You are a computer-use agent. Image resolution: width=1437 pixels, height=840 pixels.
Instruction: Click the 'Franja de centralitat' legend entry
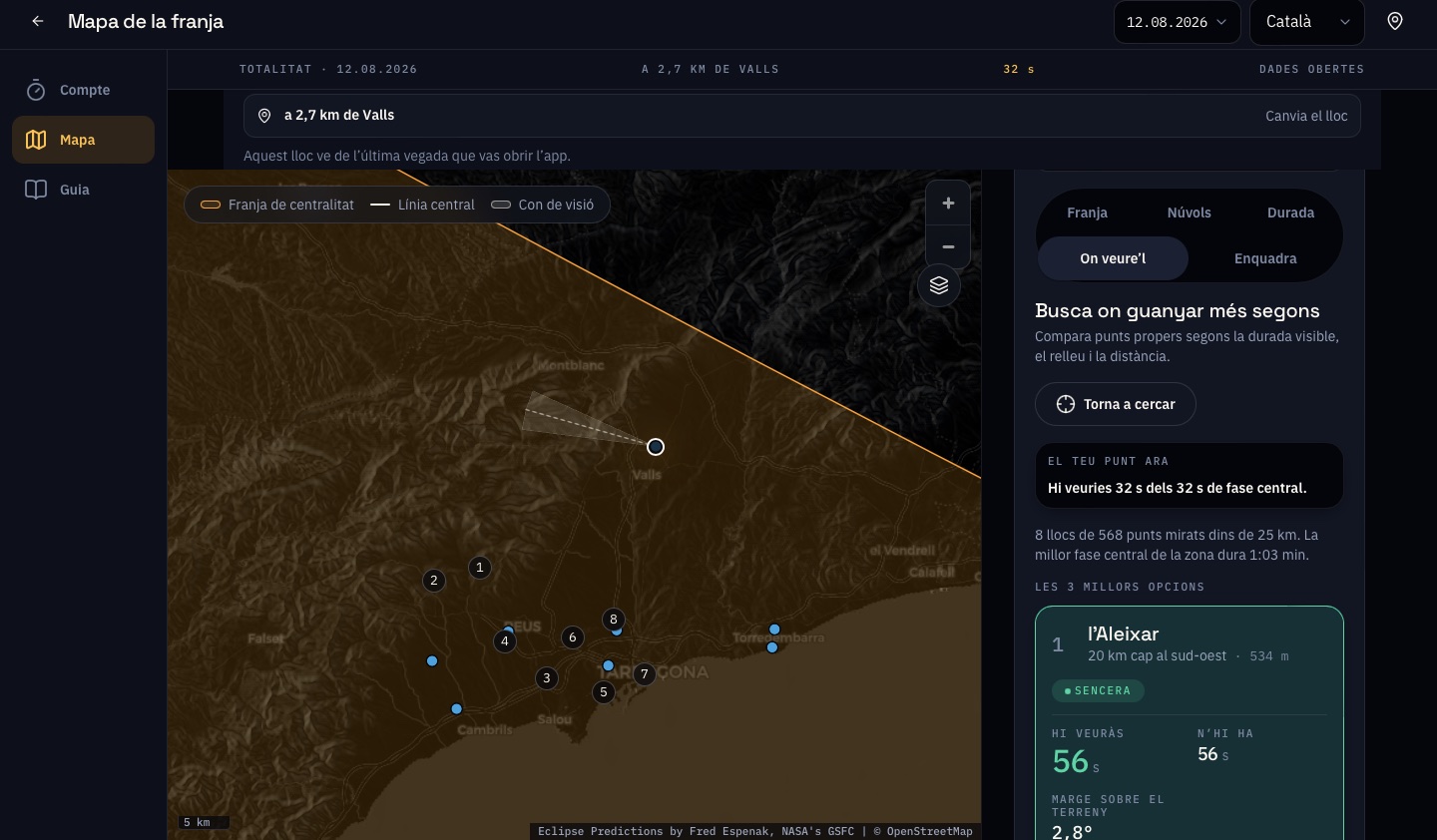pyautogui.click(x=277, y=205)
